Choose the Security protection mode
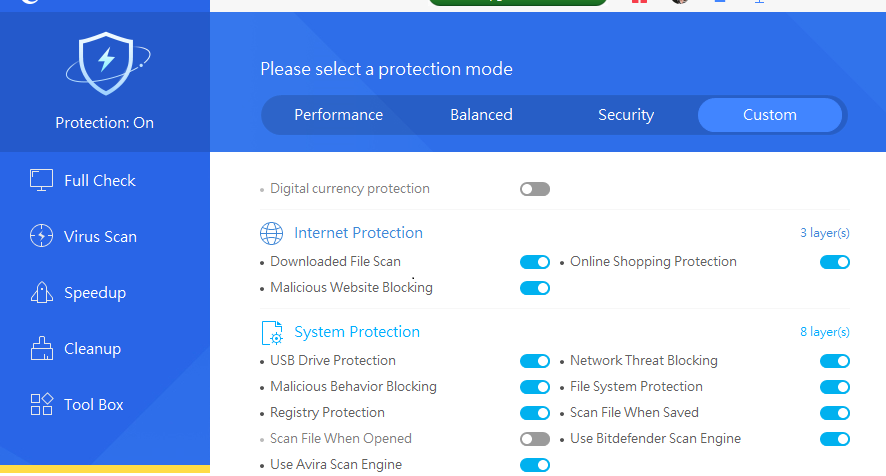886x476 pixels. pyautogui.click(x=626, y=115)
